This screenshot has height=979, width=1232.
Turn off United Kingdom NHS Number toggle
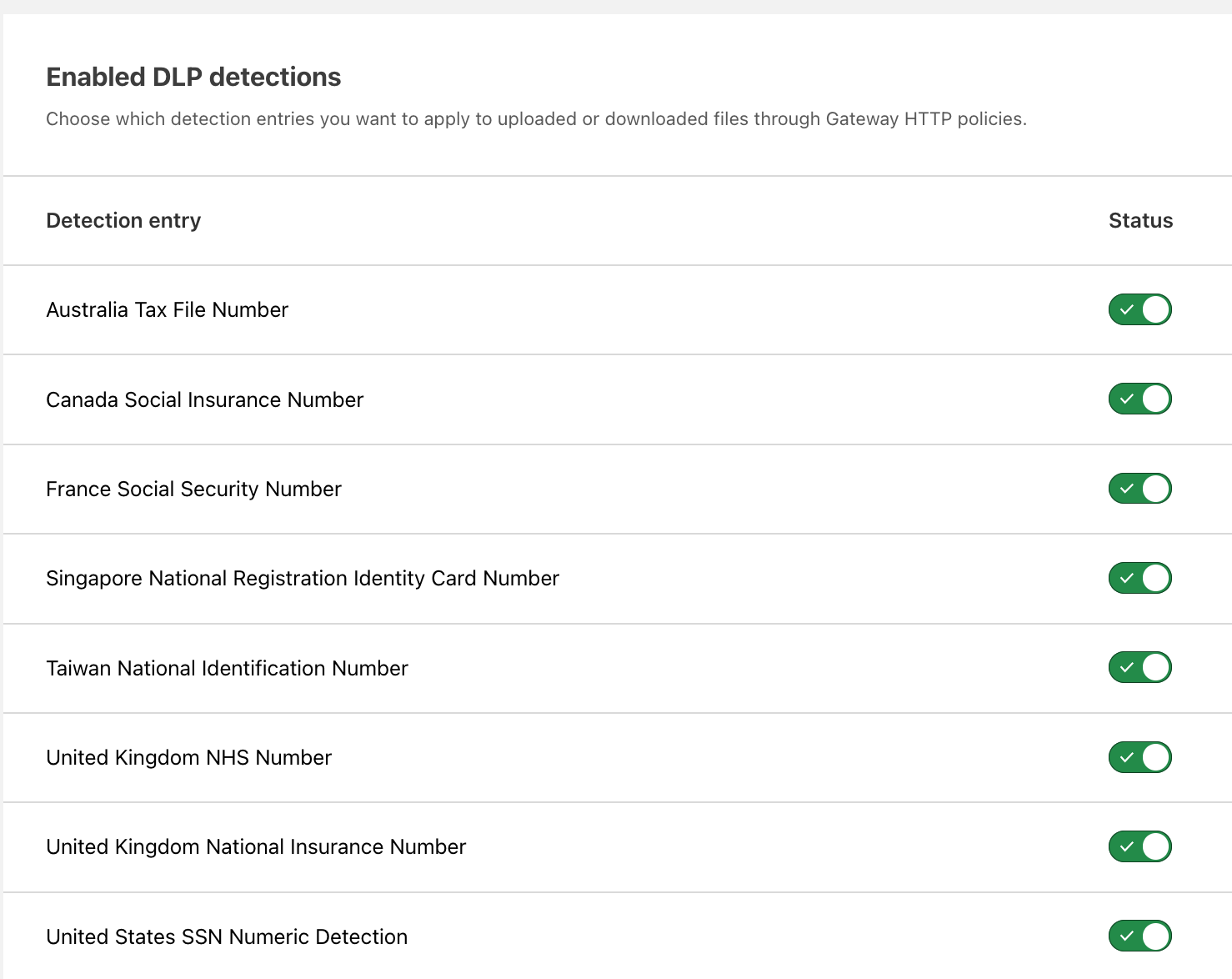[1139, 757]
